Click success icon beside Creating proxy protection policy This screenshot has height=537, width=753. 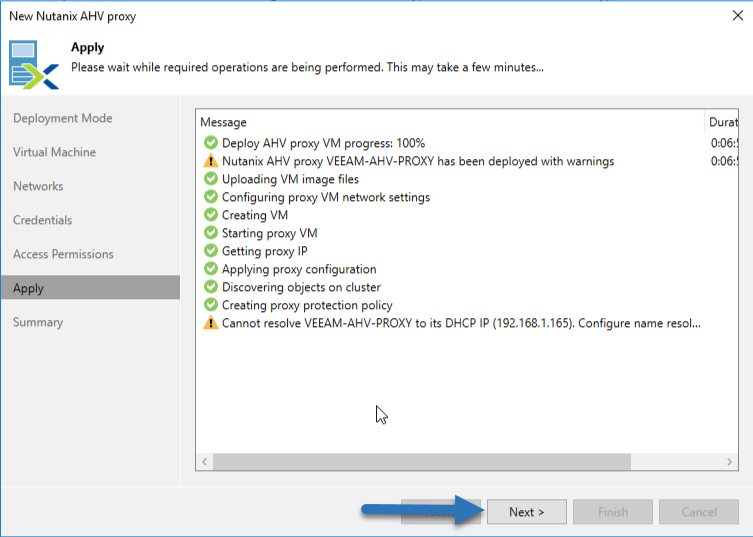pos(210,305)
